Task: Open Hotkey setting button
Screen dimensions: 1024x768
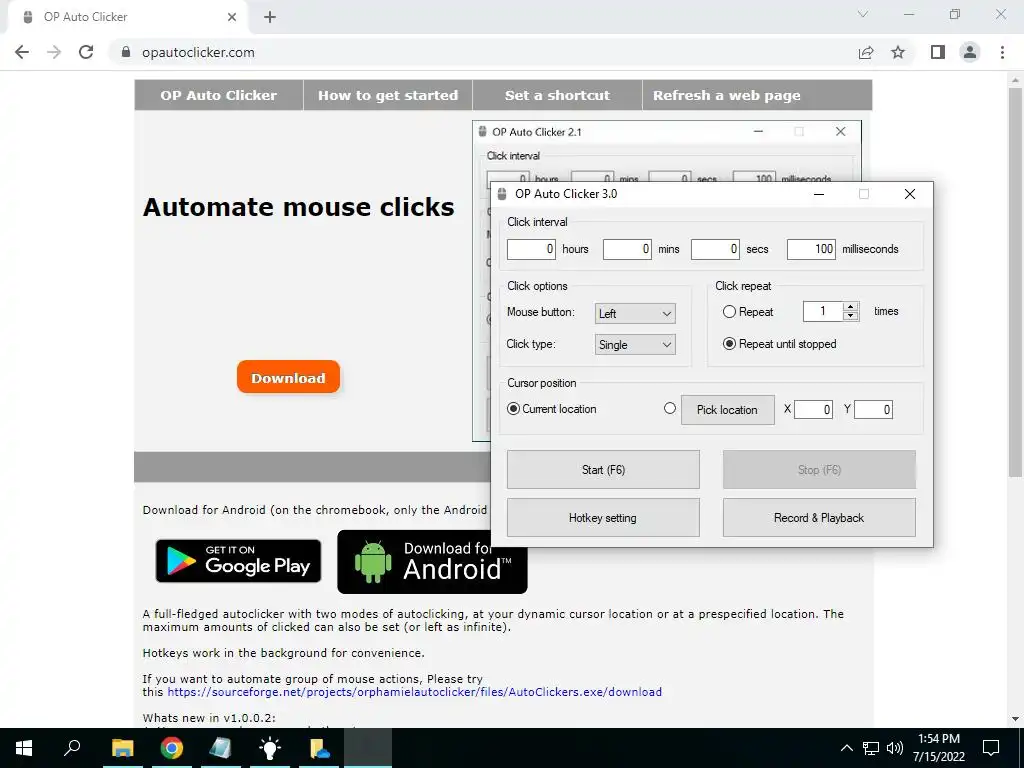Action: pyautogui.click(x=603, y=518)
